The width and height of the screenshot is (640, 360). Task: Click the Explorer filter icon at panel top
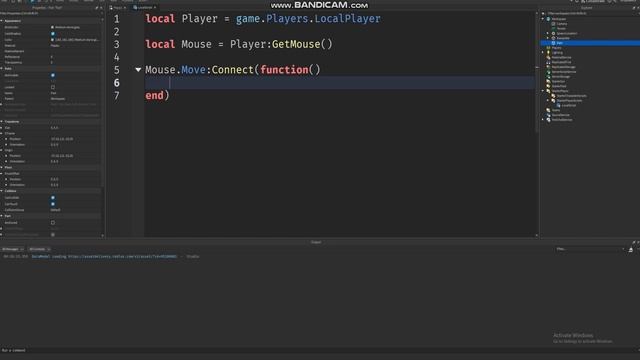[x=543, y=13]
